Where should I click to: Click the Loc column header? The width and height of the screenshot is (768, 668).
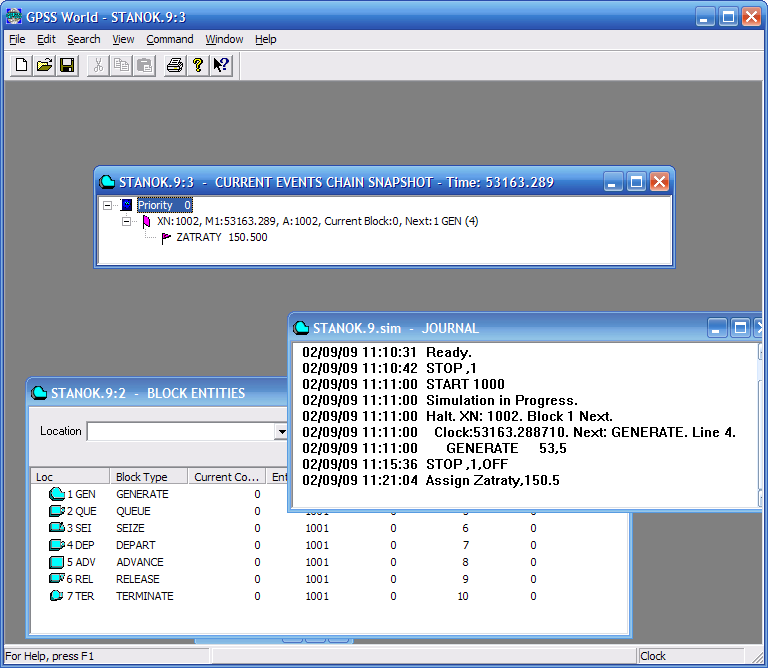(71, 477)
